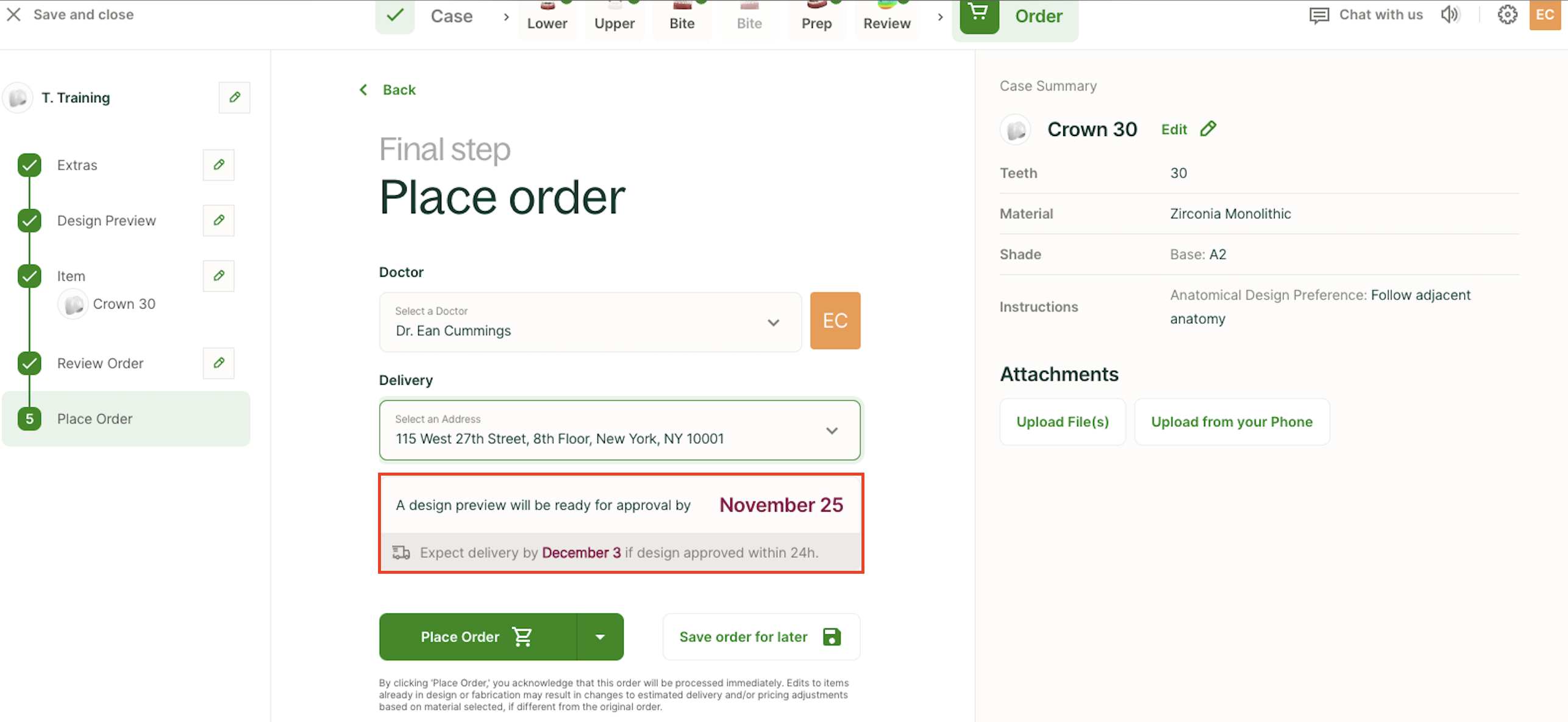Click the Upload File(s) button
The height and width of the screenshot is (722, 1568).
pyautogui.click(x=1062, y=422)
